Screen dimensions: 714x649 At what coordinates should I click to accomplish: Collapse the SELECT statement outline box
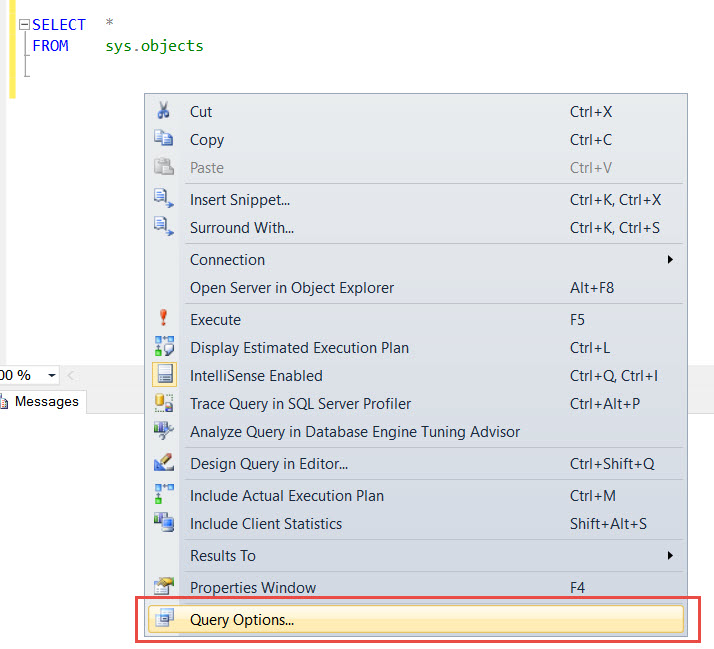pyautogui.click(x=24, y=24)
